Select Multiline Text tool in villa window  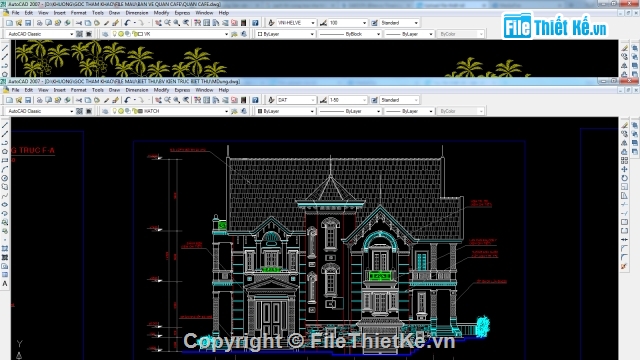click(x=5, y=284)
